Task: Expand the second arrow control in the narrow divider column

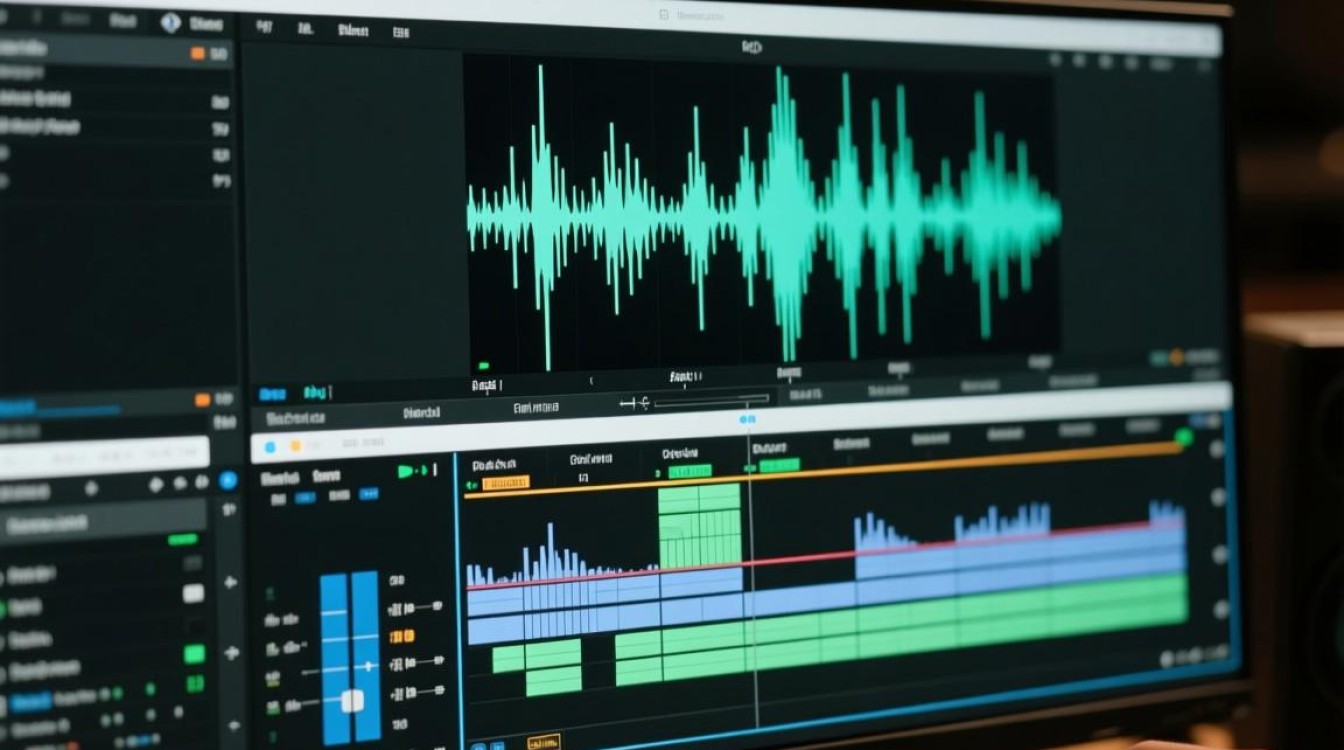Action: [231, 653]
